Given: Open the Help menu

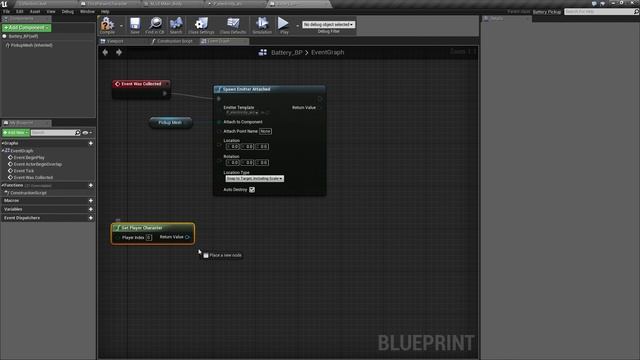Looking at the screenshot, I should pyautogui.click(x=105, y=12).
